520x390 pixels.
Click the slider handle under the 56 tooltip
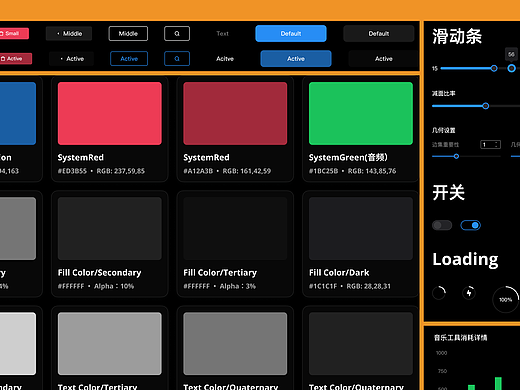(x=511, y=68)
